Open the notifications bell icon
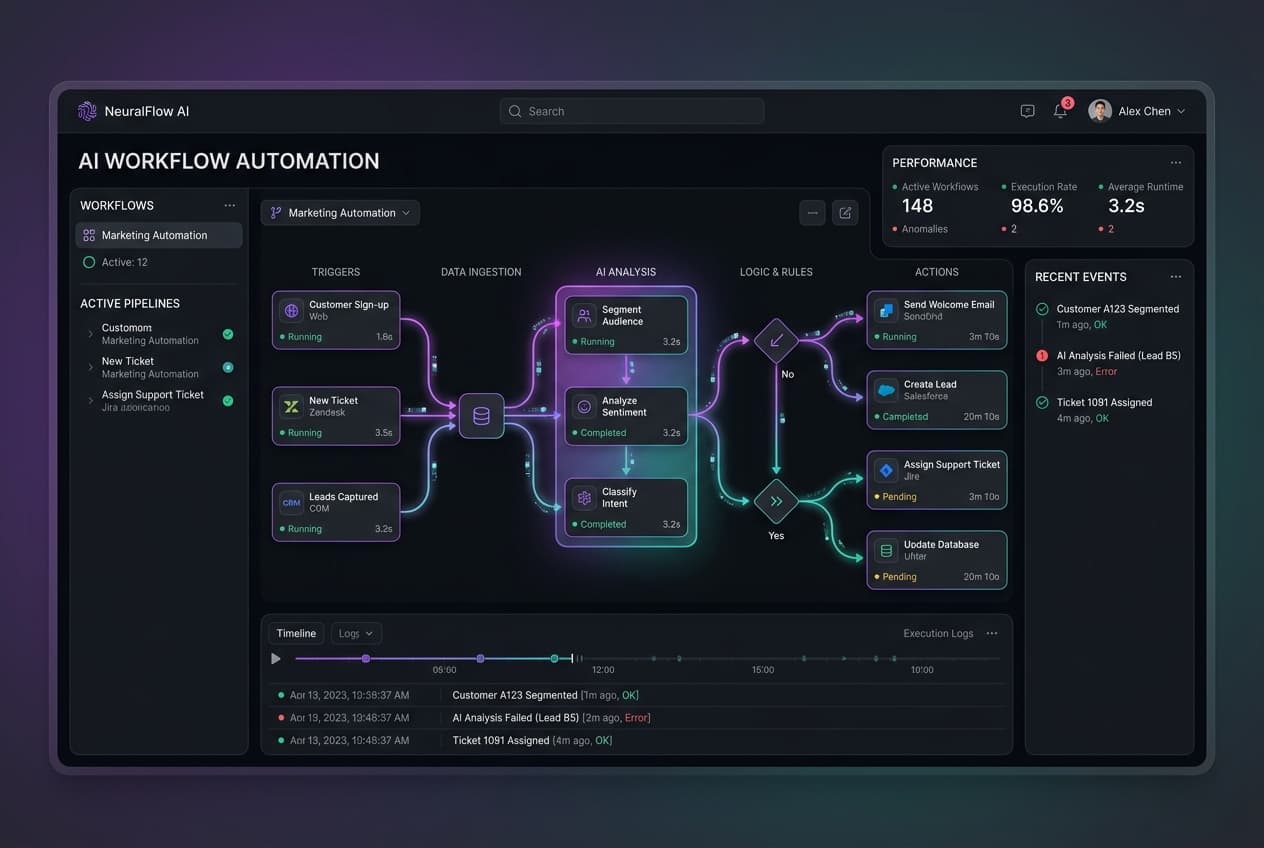The image size is (1264, 848). (1060, 111)
